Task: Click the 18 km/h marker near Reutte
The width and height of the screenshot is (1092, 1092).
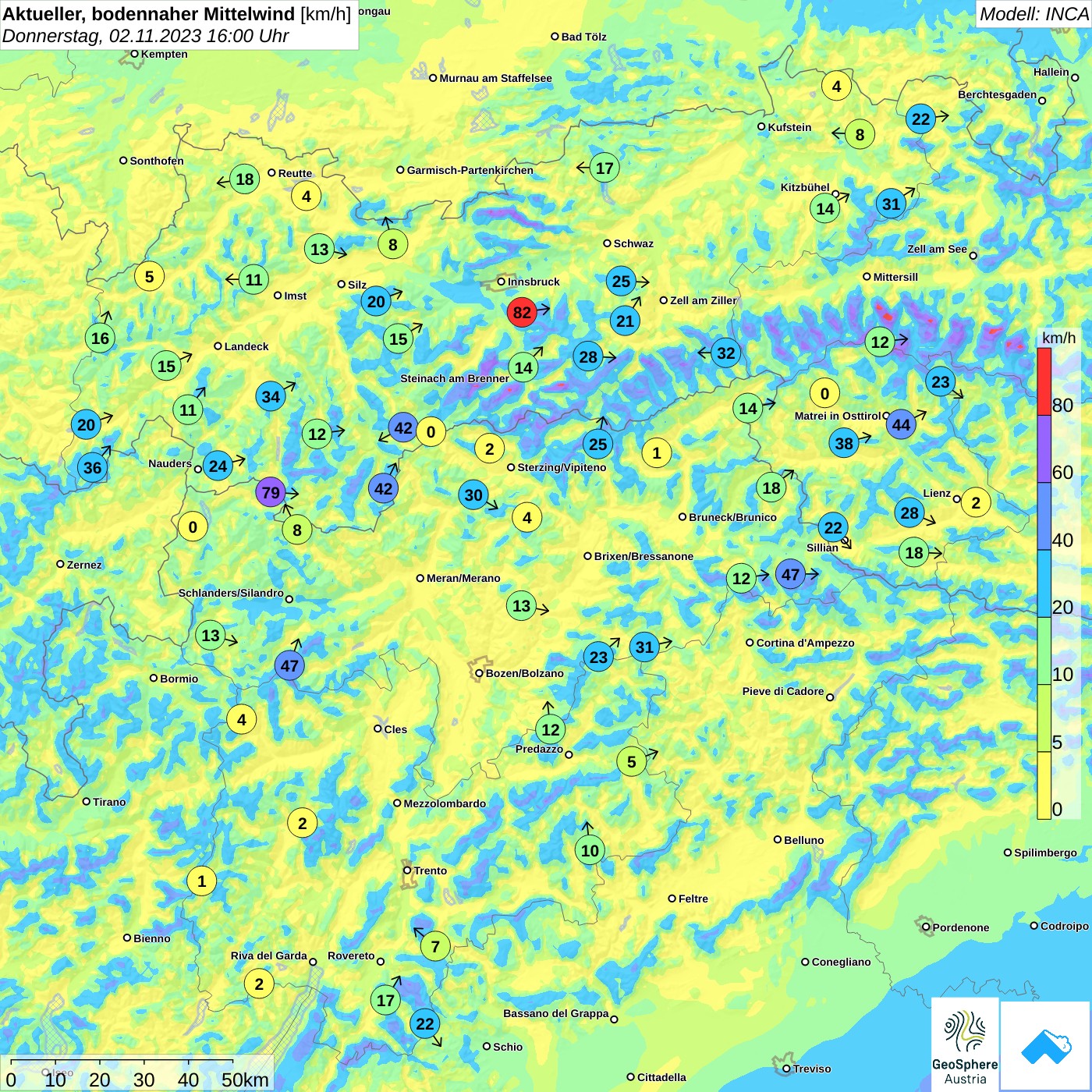Action: point(245,179)
